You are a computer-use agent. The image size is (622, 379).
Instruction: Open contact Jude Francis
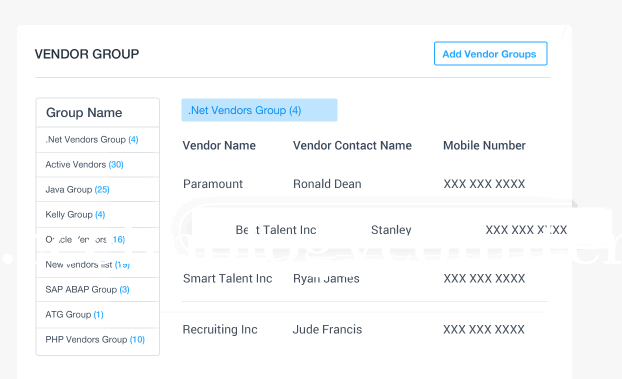coord(327,329)
